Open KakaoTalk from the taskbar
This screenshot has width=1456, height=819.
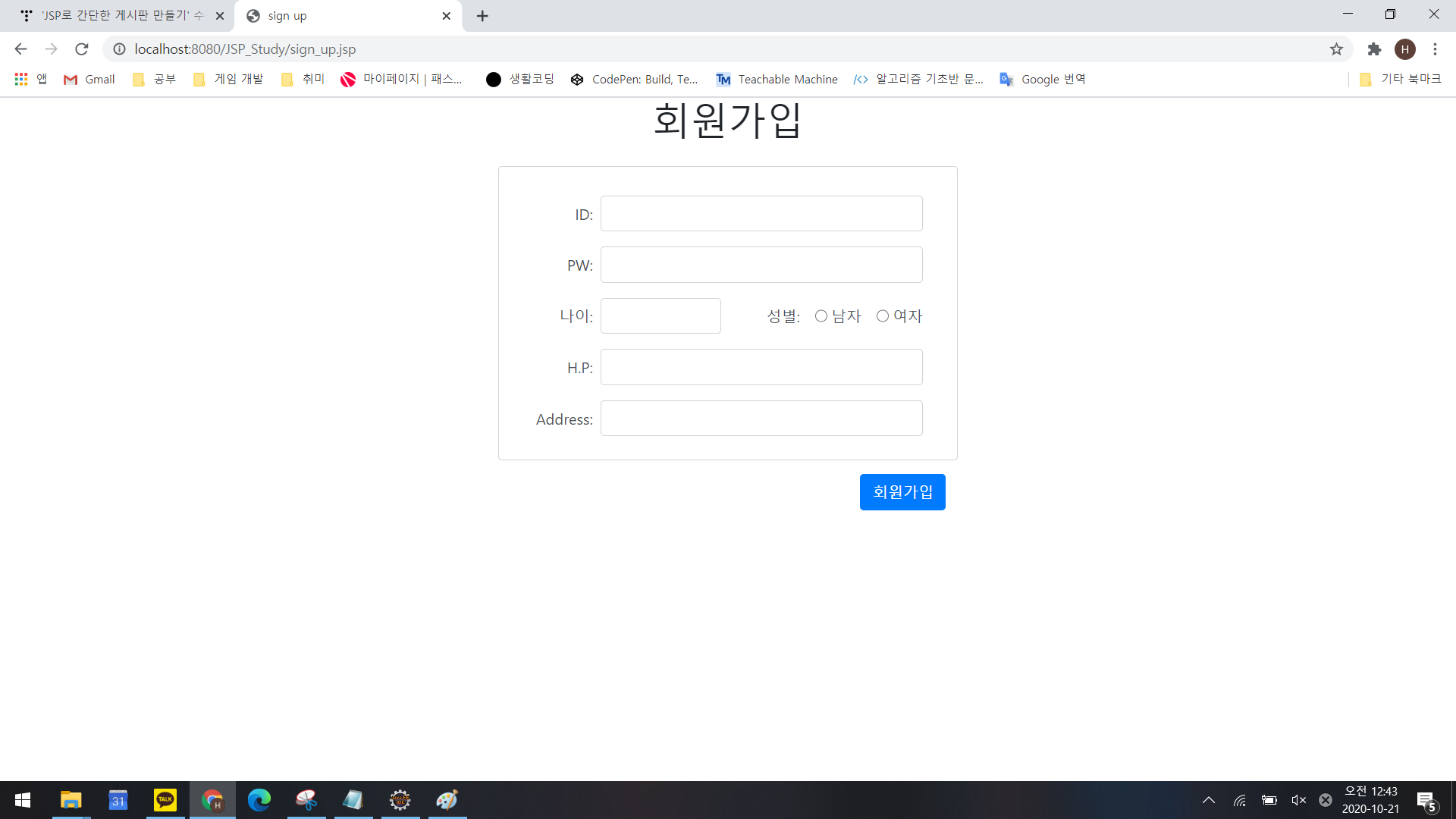coord(165,800)
